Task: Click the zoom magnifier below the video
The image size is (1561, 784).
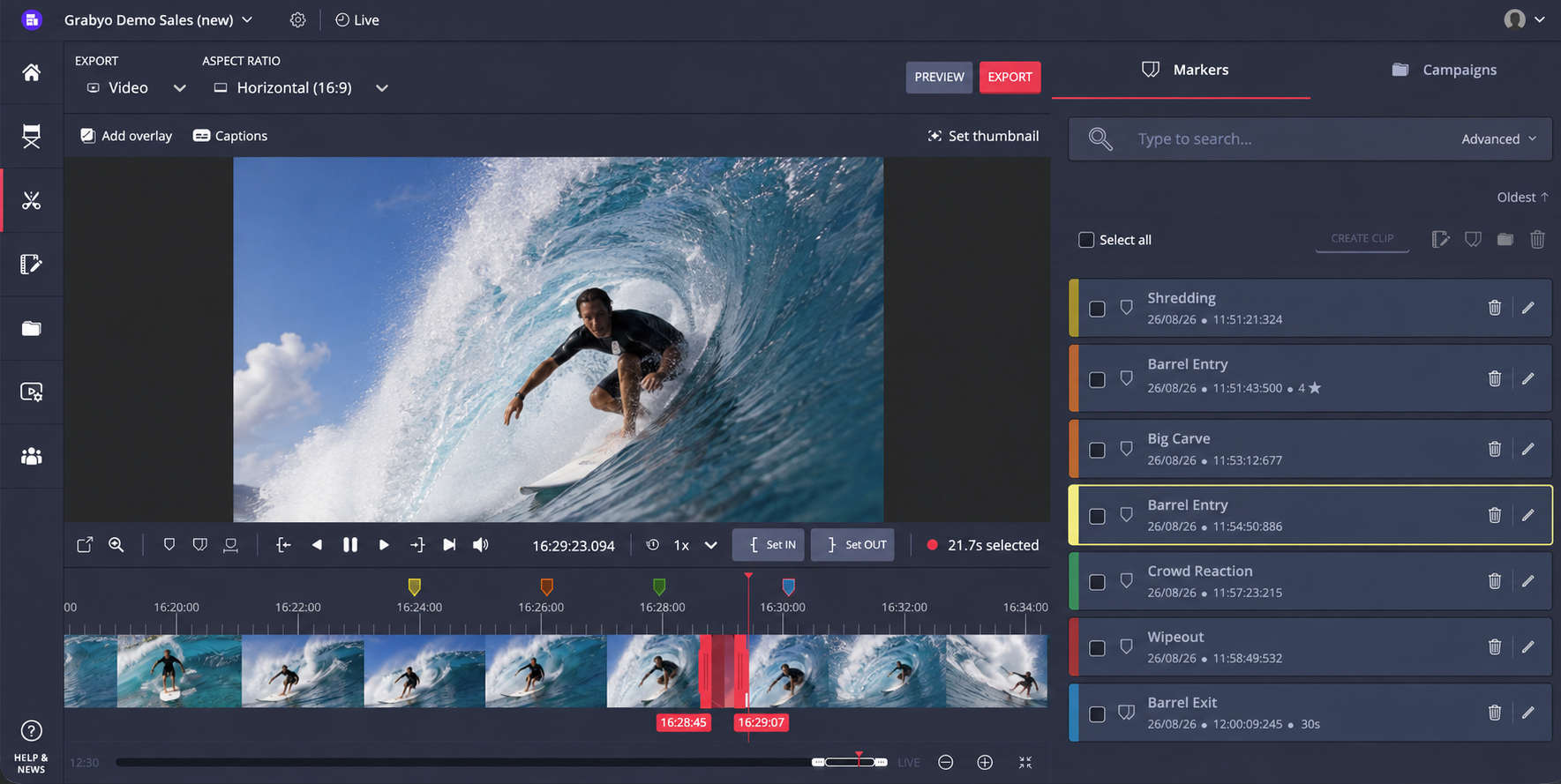Action: tap(116, 545)
